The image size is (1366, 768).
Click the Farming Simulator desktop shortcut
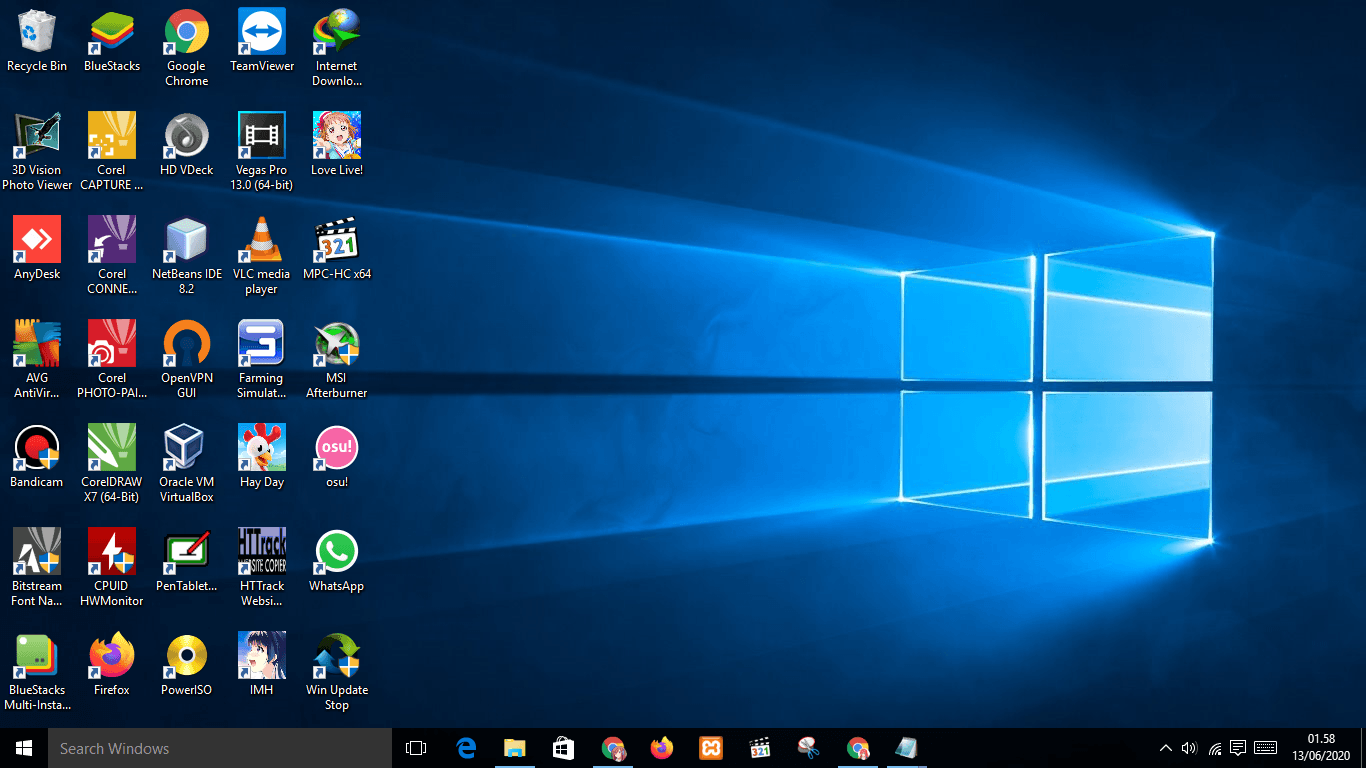click(262, 359)
